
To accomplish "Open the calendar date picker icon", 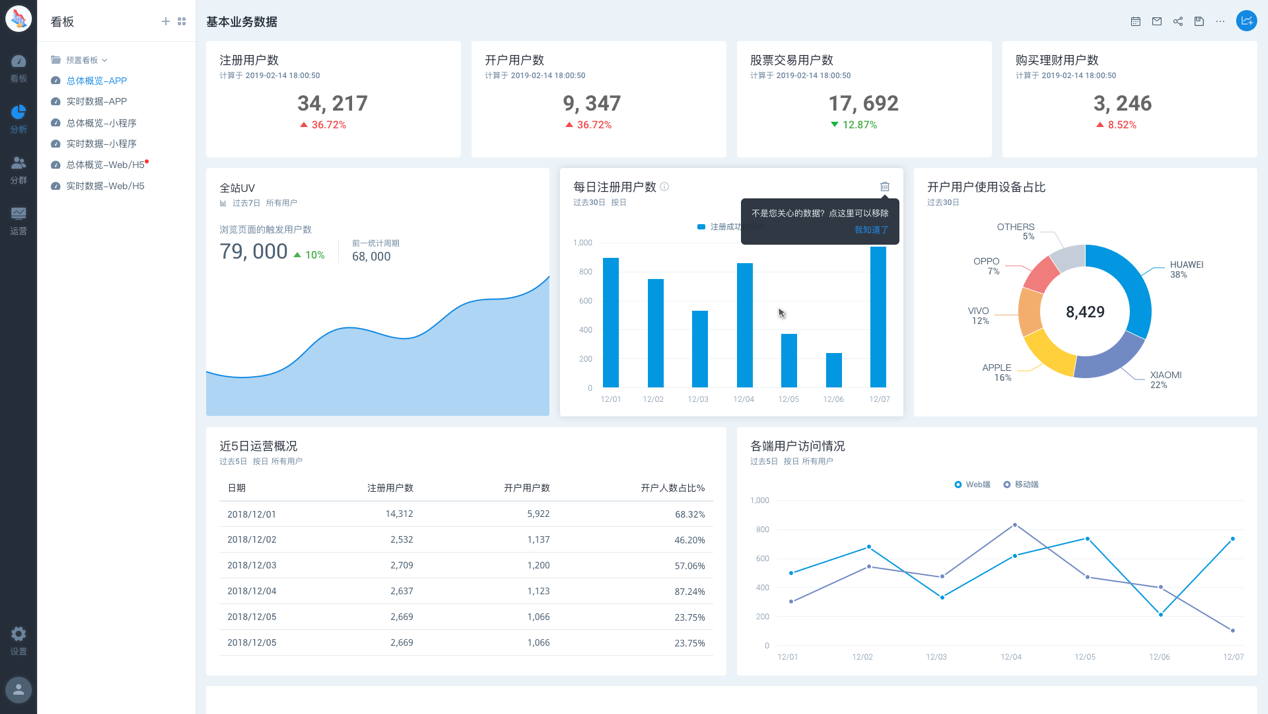I will coord(1135,21).
